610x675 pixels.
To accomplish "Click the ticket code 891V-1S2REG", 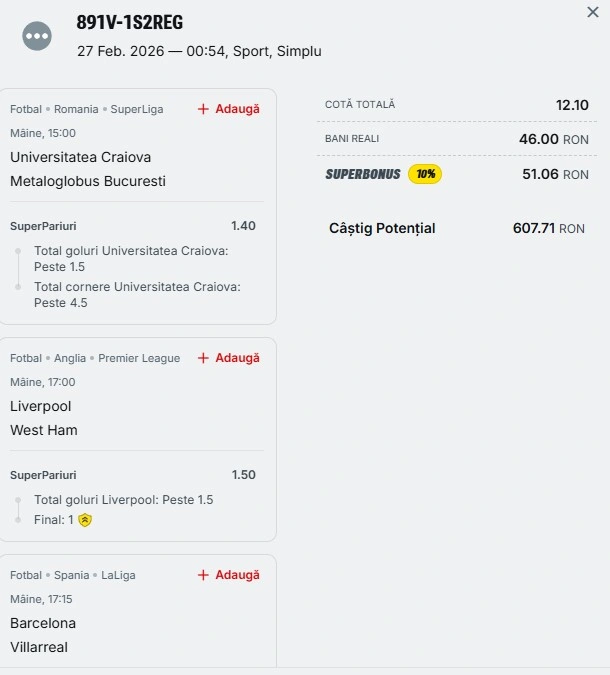I will (x=130, y=23).
